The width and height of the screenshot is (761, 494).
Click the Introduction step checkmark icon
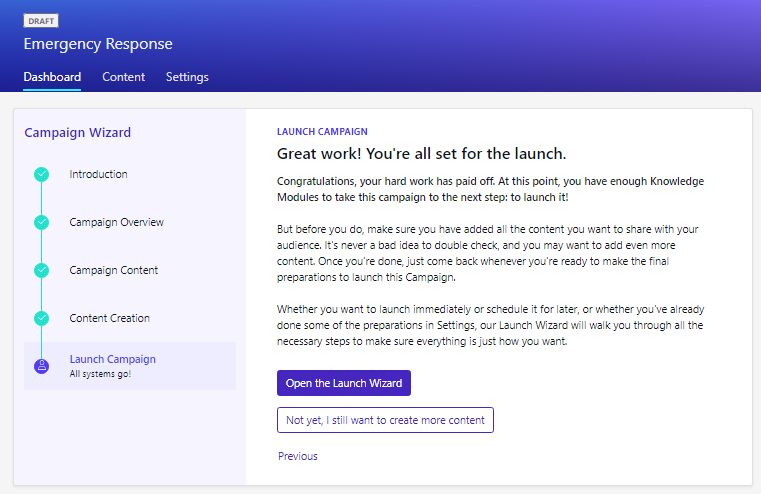[x=41, y=174]
